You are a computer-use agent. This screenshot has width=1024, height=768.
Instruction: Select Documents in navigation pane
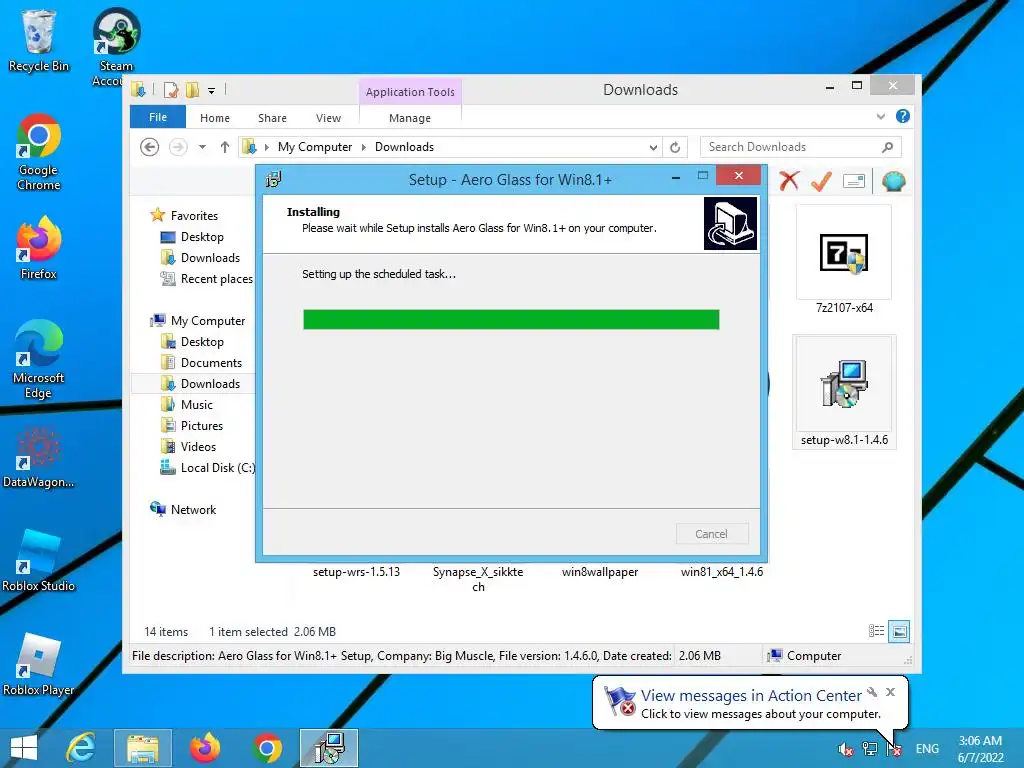pyautogui.click(x=211, y=362)
